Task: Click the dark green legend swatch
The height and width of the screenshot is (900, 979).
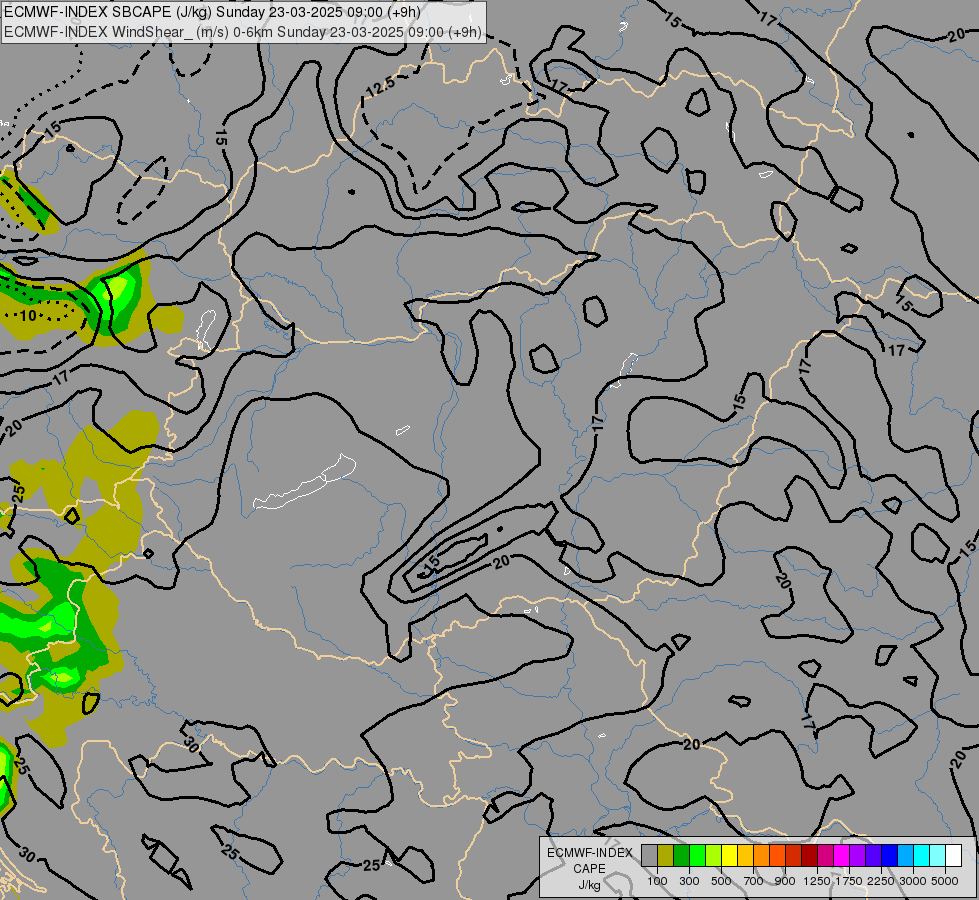Action: click(681, 855)
